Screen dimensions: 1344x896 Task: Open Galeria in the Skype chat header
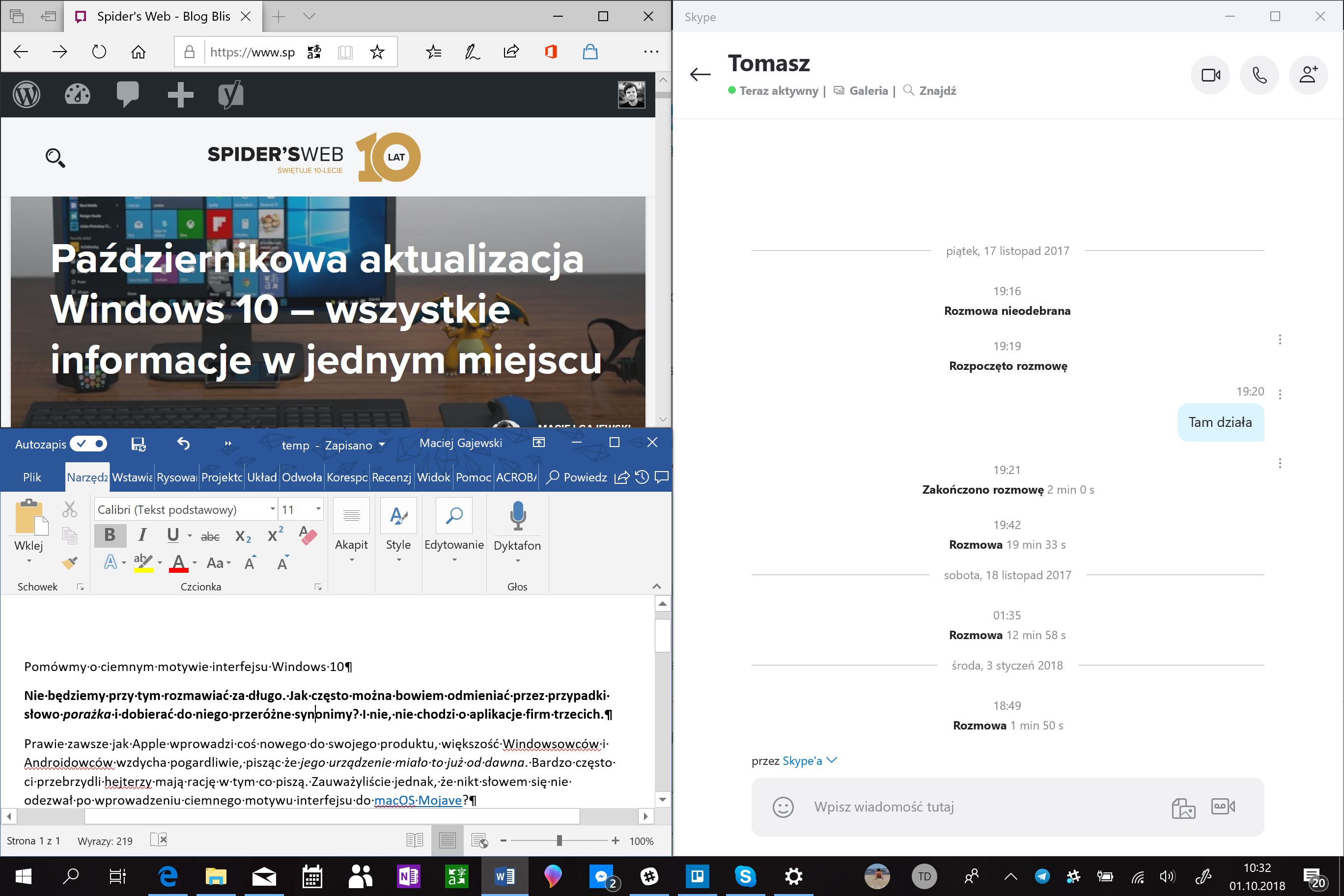point(861,90)
